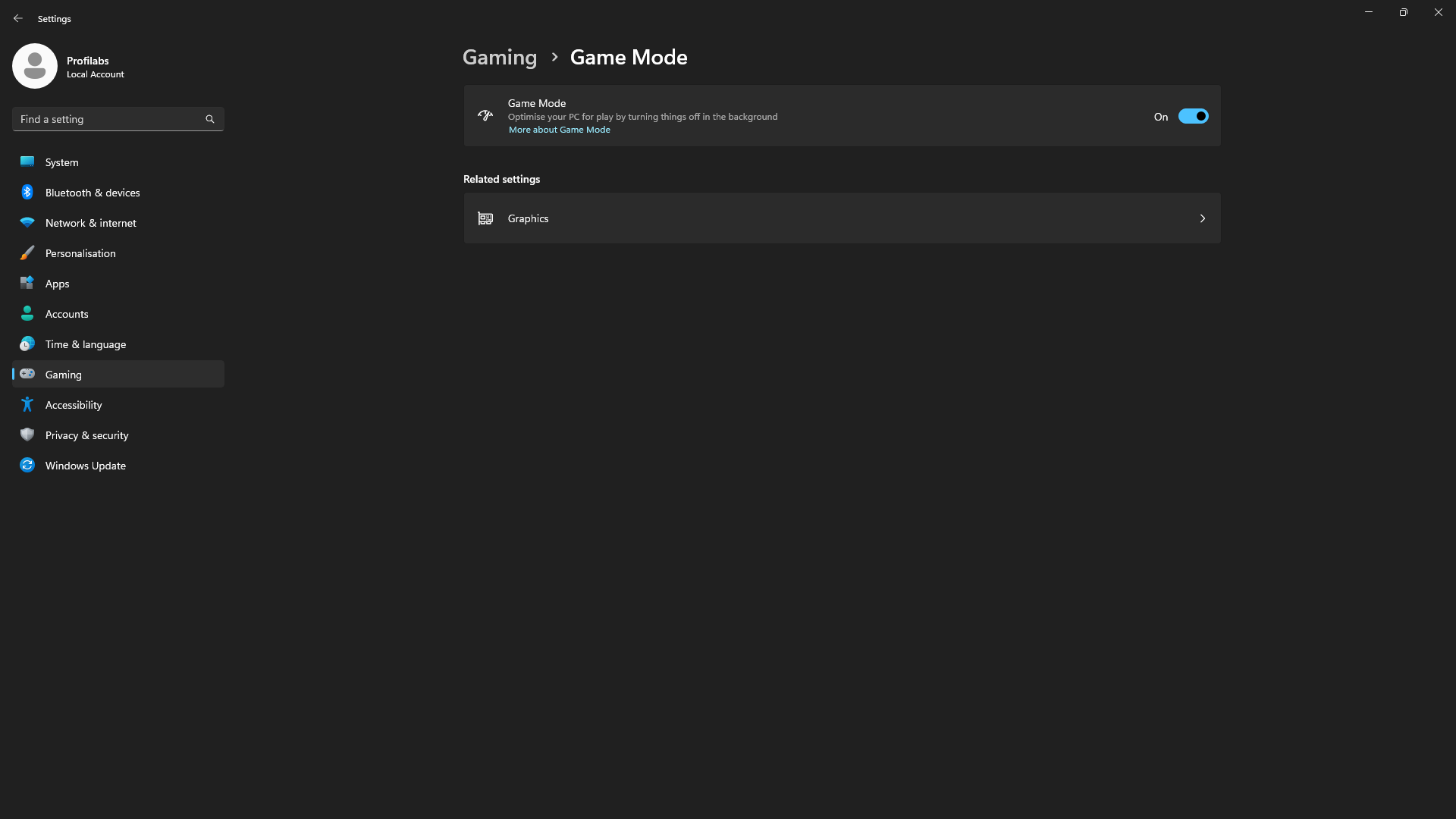The image size is (1456, 819).
Task: Select Apps in sidebar
Action: pos(118,283)
